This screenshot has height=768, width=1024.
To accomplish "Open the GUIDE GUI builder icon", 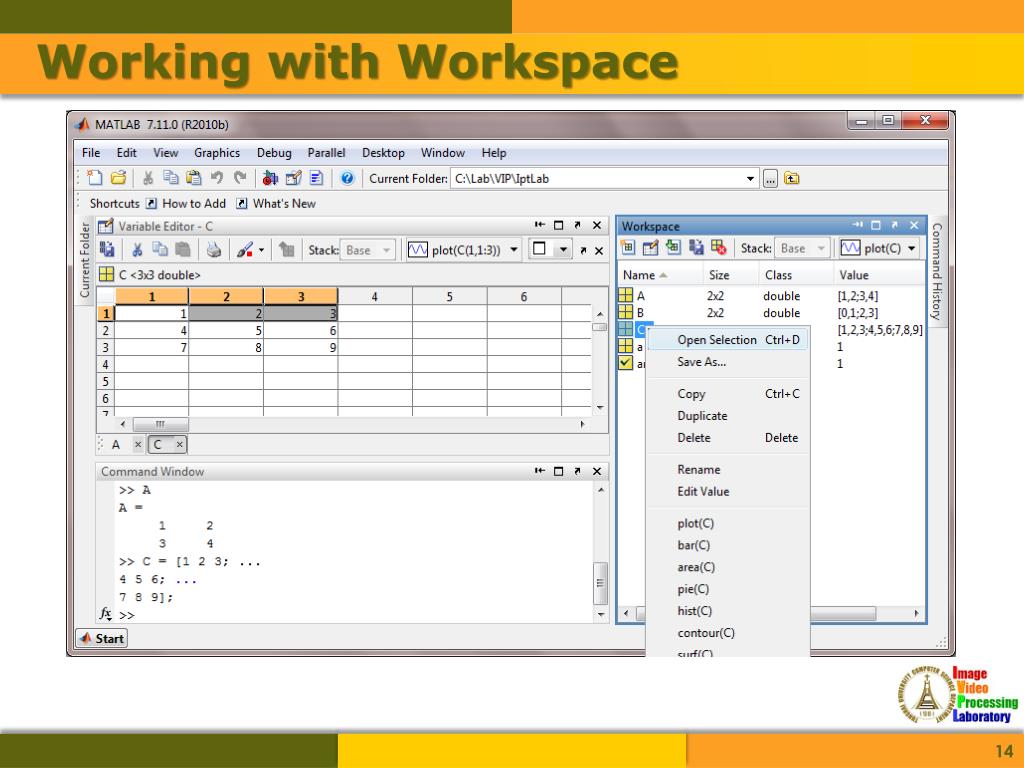I will (x=293, y=178).
